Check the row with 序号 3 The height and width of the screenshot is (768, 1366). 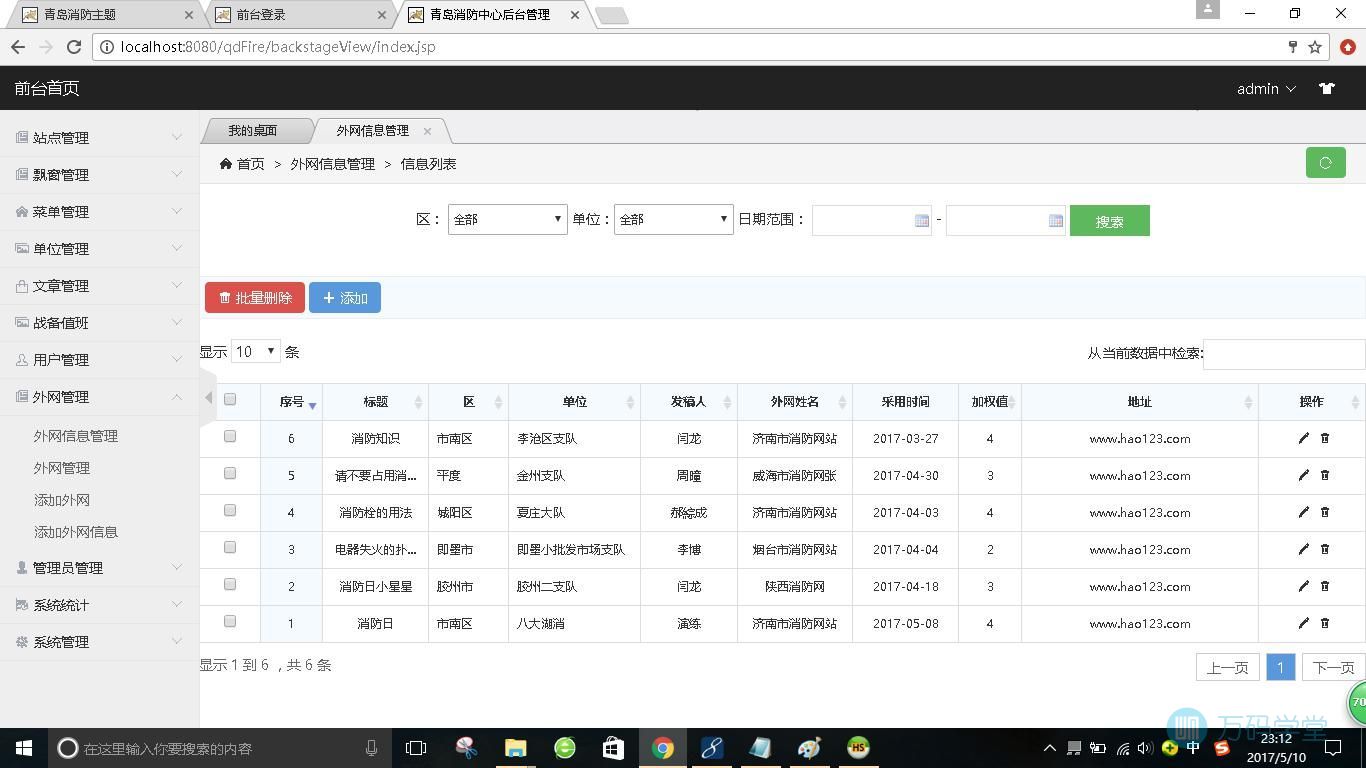pyautogui.click(x=230, y=547)
